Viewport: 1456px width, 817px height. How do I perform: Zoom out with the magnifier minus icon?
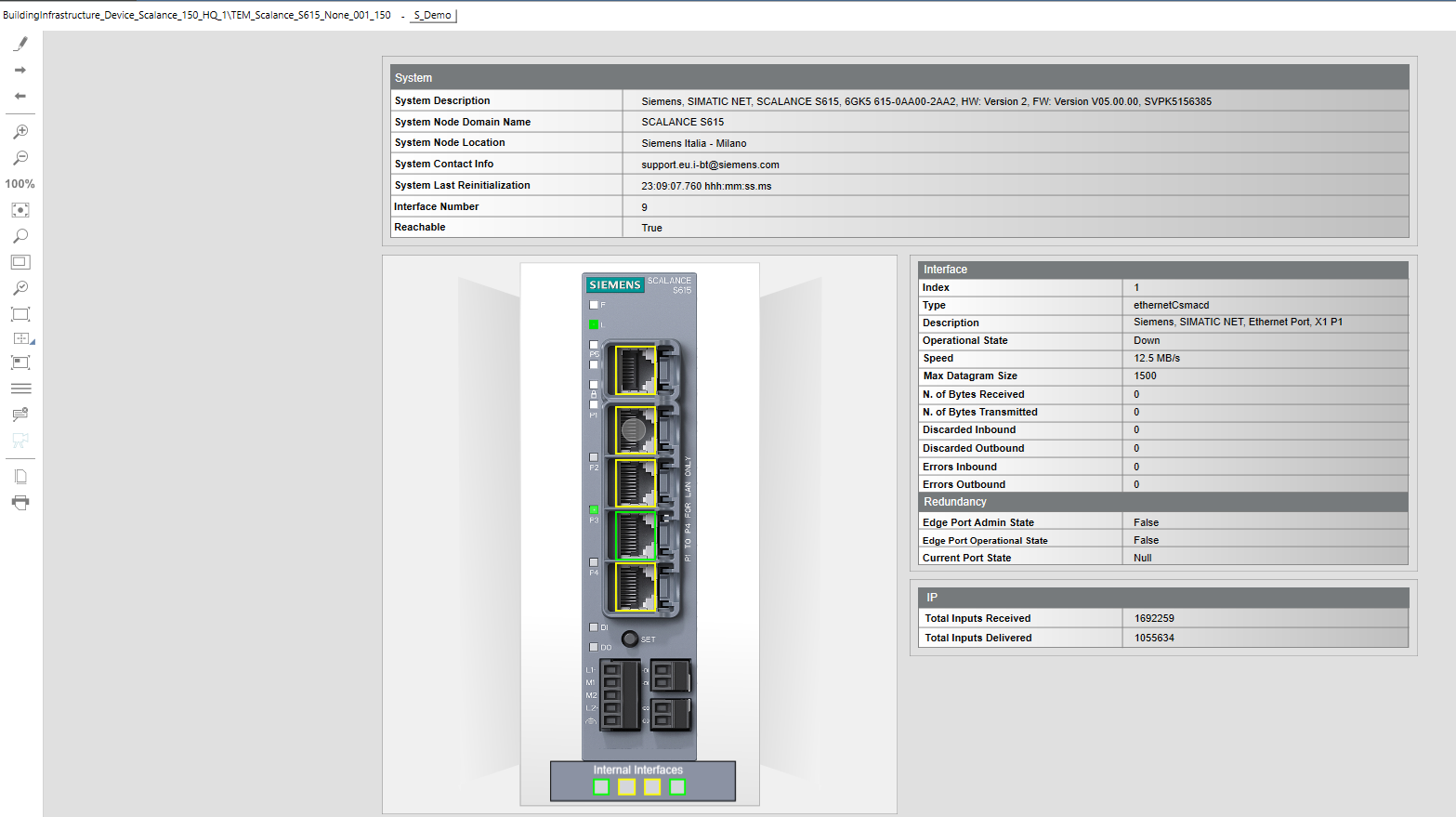coord(20,157)
